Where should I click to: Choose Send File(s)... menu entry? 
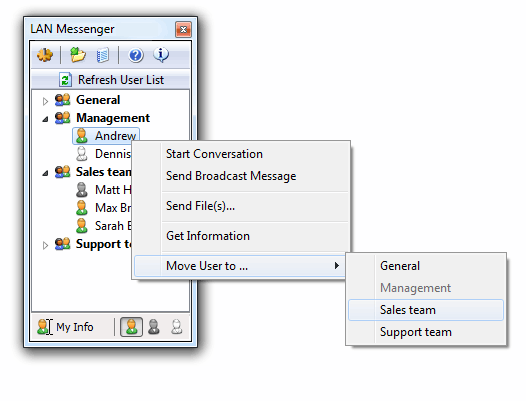point(201,206)
